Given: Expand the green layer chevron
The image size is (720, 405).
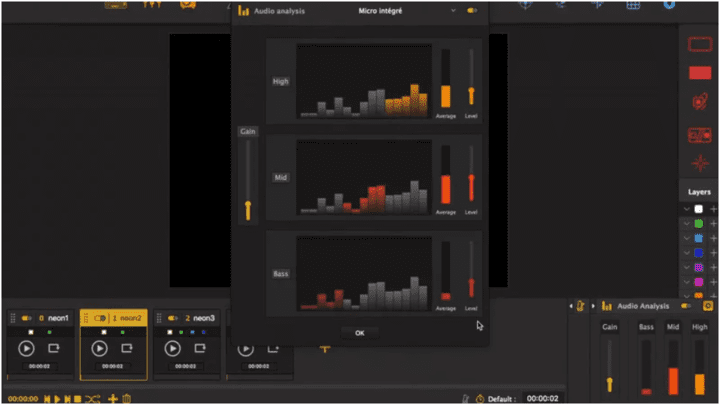Looking at the screenshot, I should (686, 224).
